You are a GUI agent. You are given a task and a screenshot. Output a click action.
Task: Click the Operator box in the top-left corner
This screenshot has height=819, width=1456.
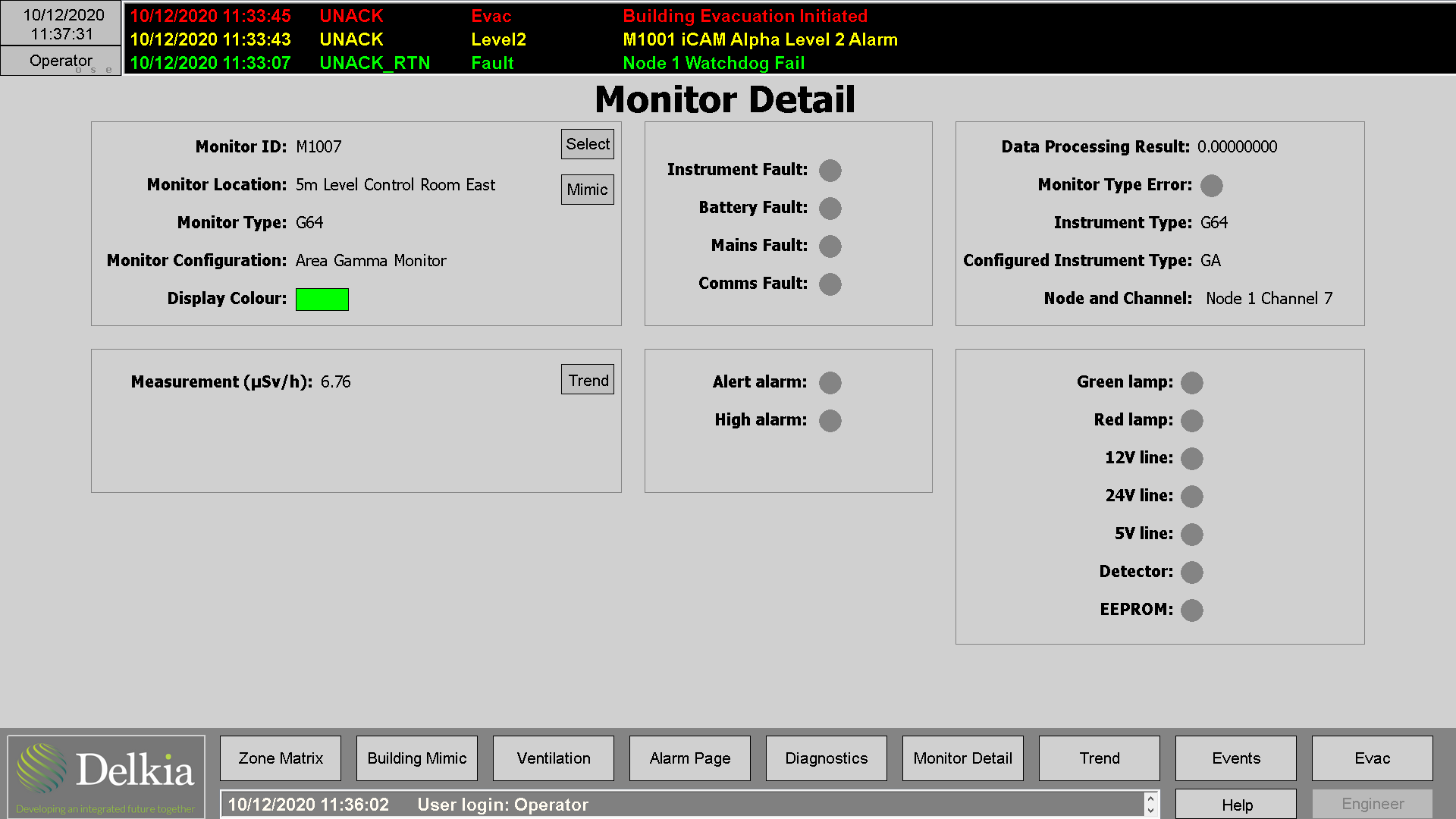click(61, 61)
